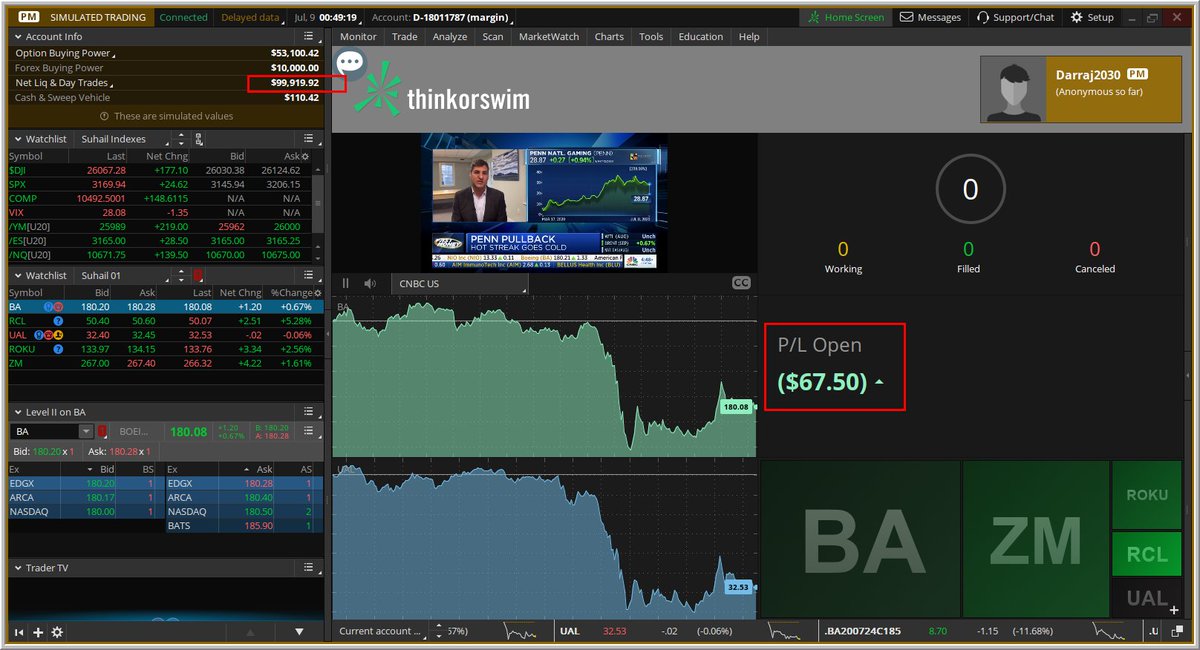
Task: Click the BA heat map tile
Action: [x=860, y=540]
